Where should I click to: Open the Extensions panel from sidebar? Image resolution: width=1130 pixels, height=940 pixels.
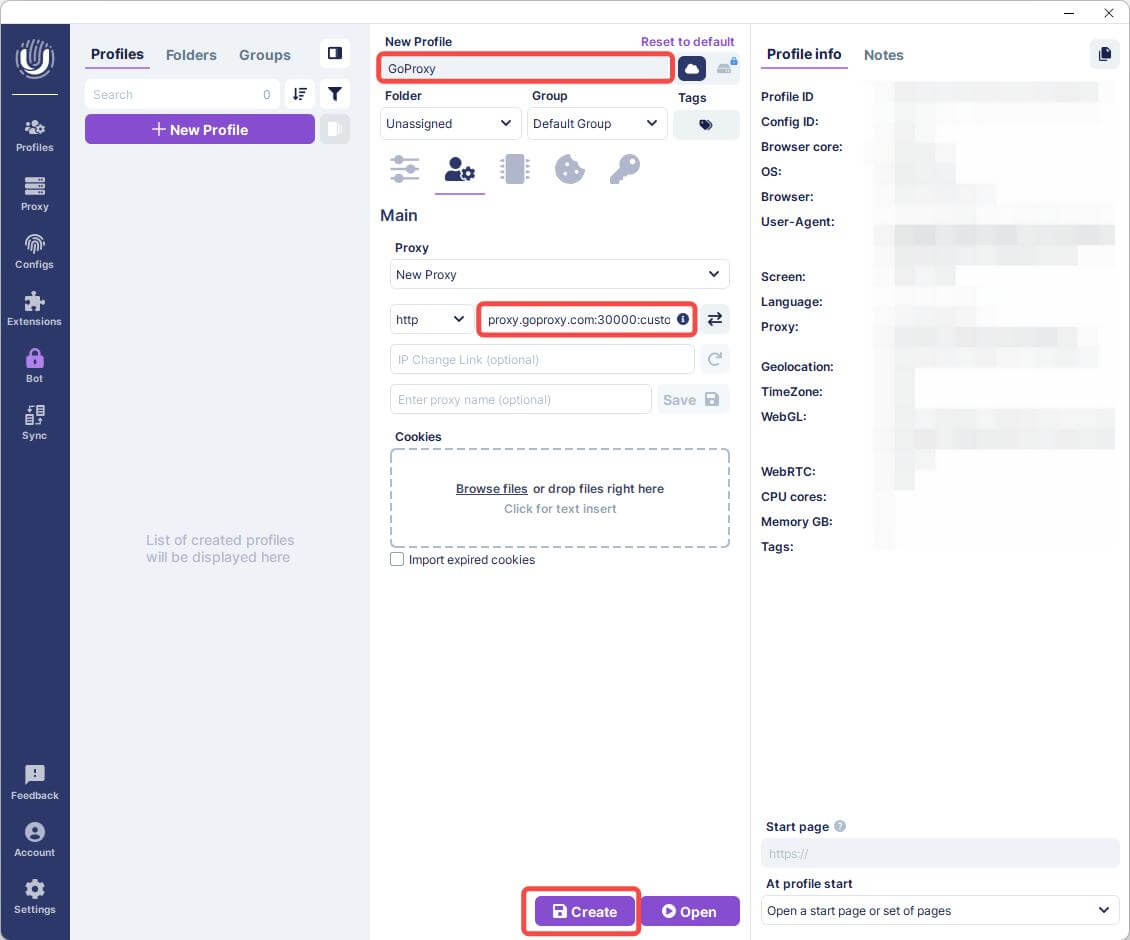34,307
